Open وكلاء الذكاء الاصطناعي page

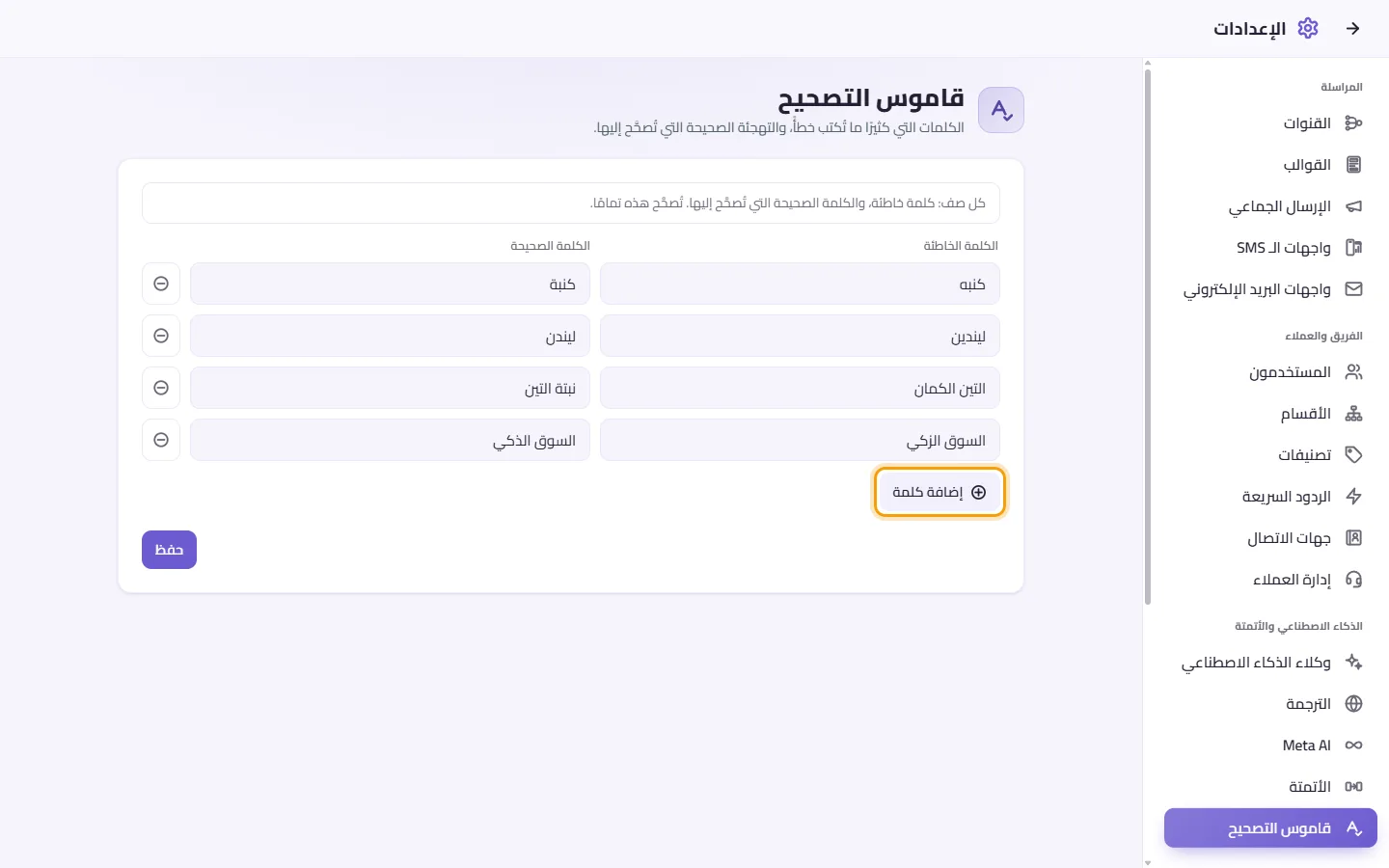tap(1270, 663)
